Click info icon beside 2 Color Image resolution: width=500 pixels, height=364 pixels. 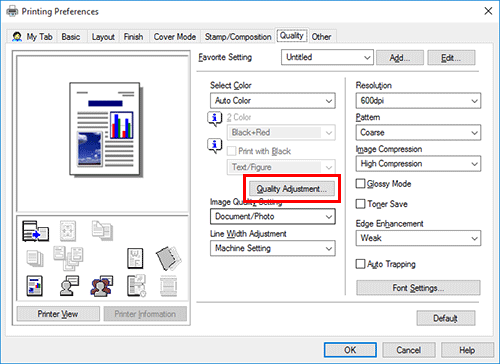coord(215,118)
